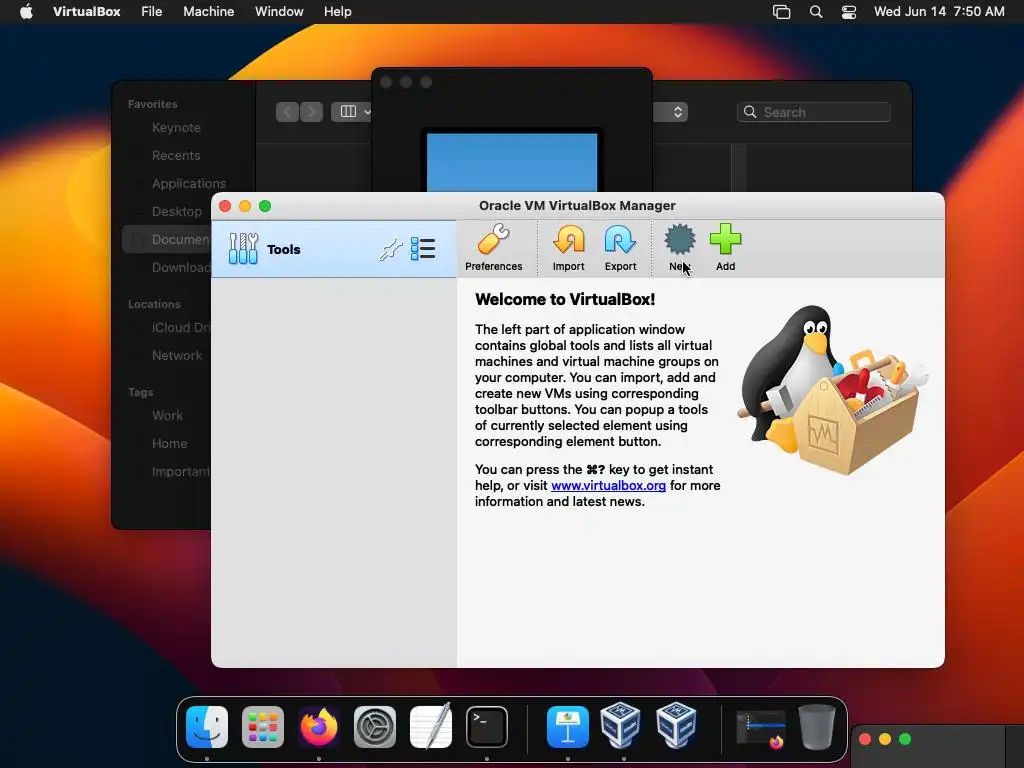Open the Help menu
Screen dimensions: 1024x768
[x=338, y=12]
